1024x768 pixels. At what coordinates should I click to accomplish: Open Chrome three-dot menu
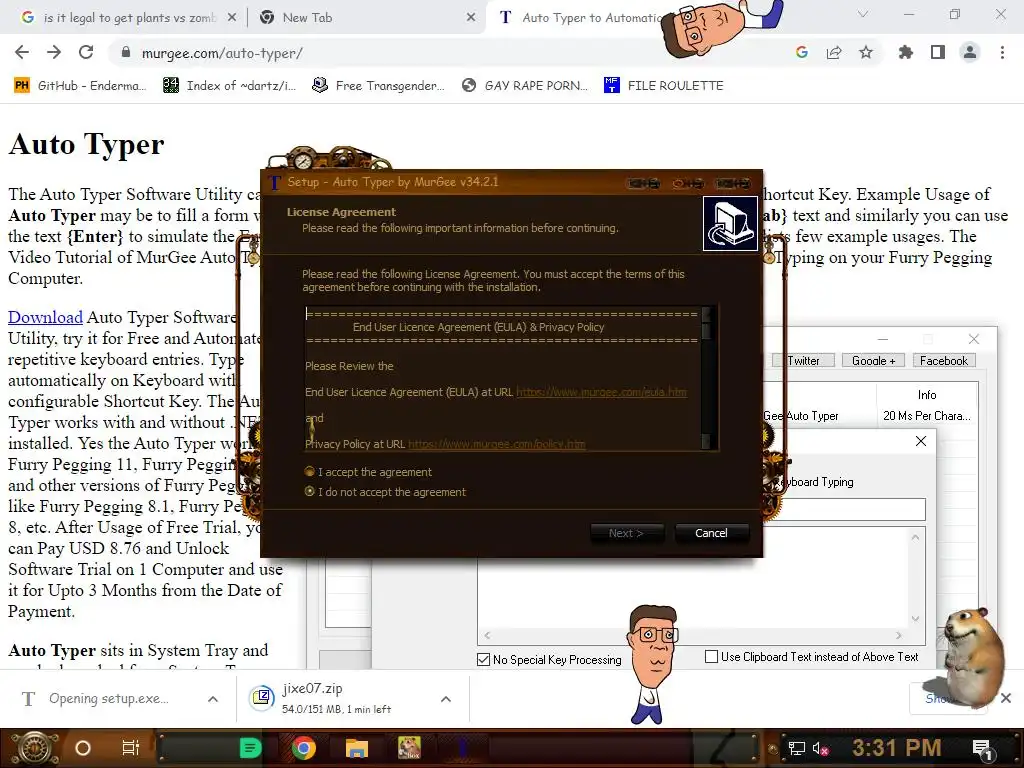pos(1002,52)
